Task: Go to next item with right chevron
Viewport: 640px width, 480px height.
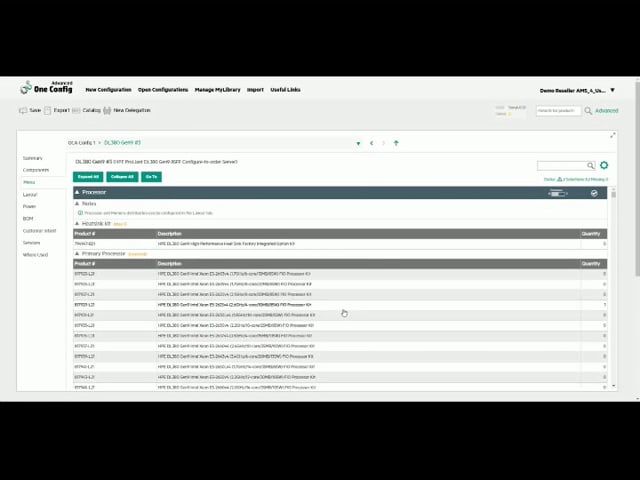Action: point(383,143)
